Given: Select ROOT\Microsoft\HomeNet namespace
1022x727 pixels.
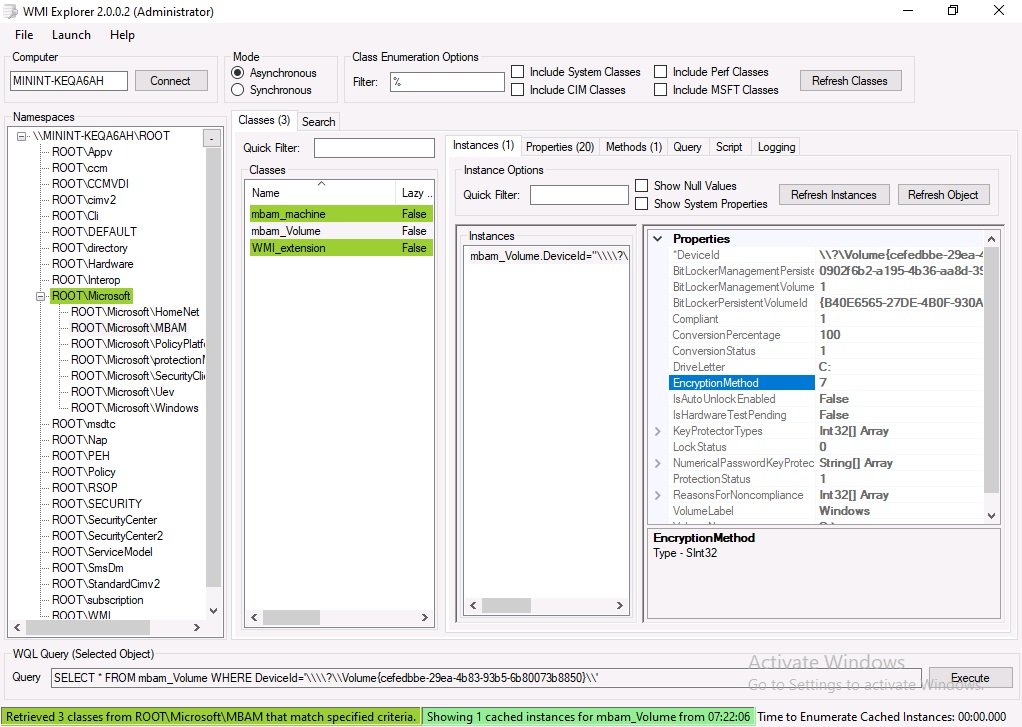Looking at the screenshot, I should (135, 312).
